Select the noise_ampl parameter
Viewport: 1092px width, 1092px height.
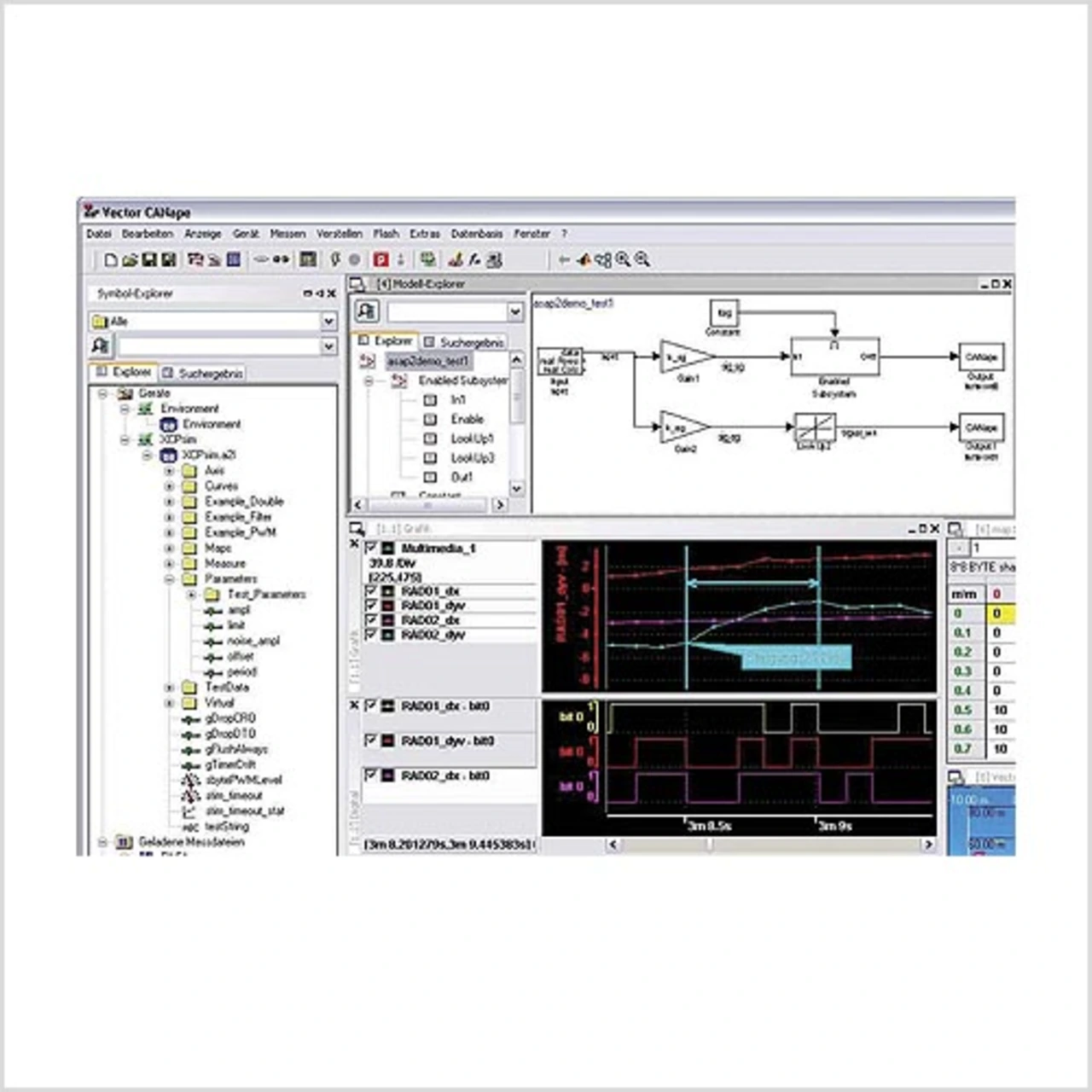tap(253, 642)
